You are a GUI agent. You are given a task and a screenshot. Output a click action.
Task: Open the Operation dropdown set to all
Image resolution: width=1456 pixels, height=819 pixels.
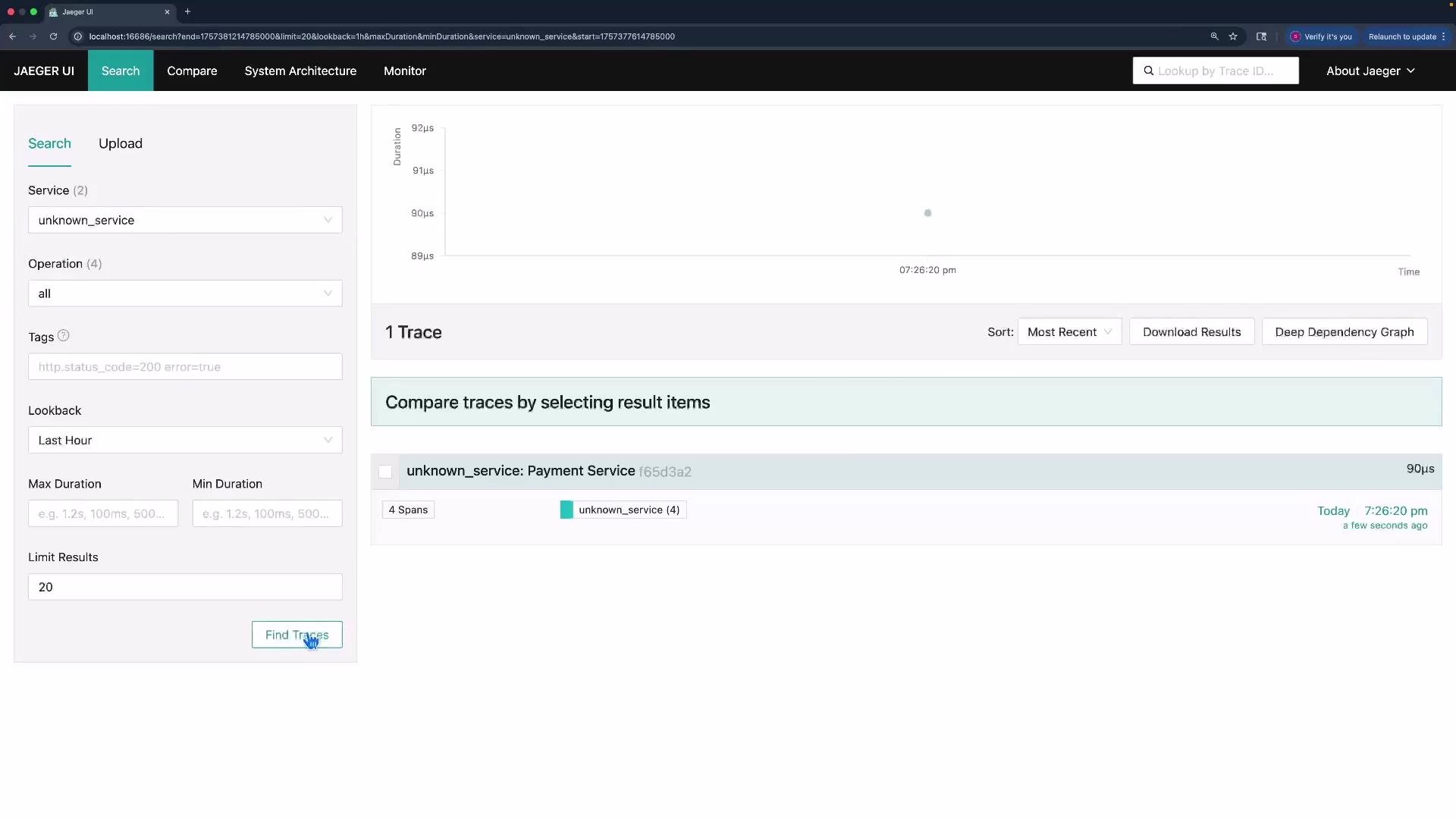[185, 293]
